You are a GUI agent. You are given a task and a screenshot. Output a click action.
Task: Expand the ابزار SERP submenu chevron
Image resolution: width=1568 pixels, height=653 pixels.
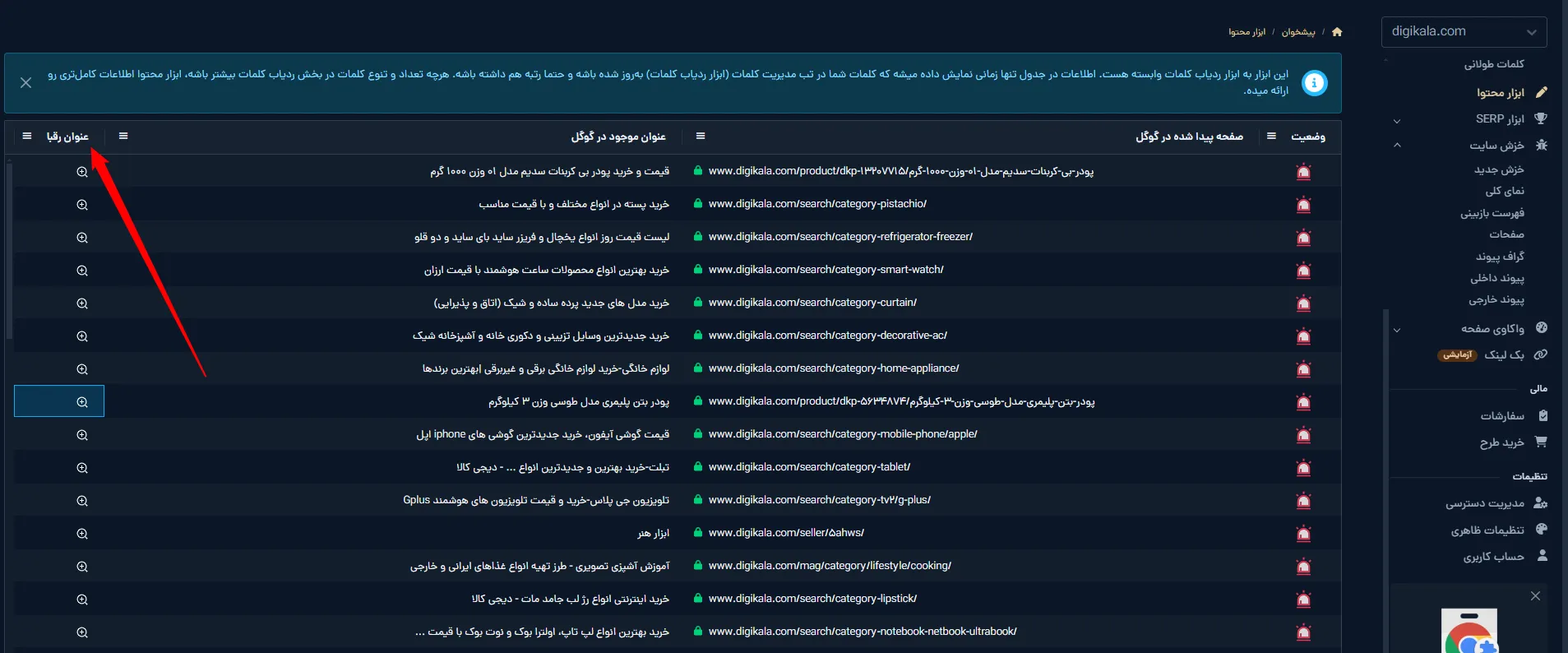1397,121
